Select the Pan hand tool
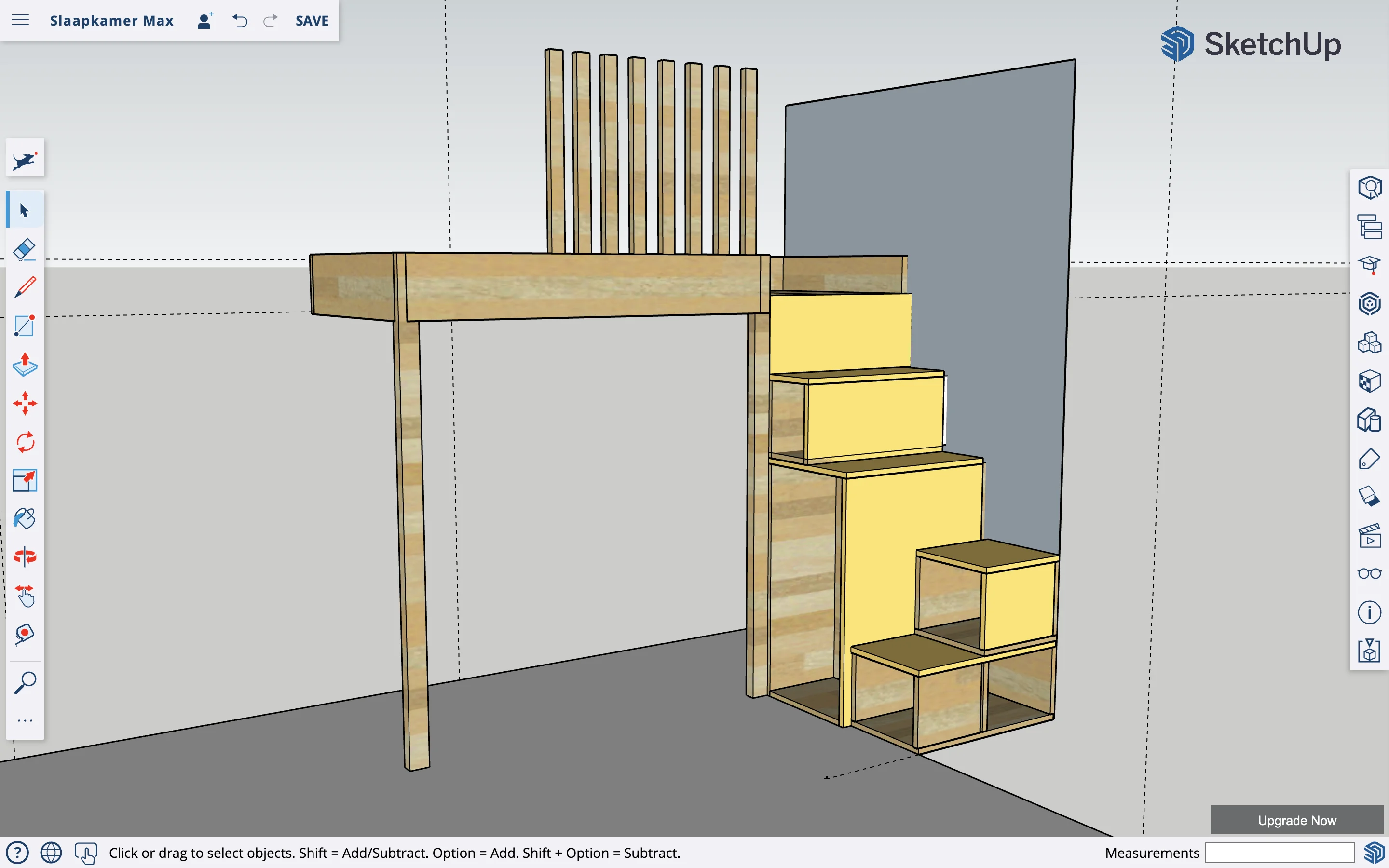 coord(25,596)
